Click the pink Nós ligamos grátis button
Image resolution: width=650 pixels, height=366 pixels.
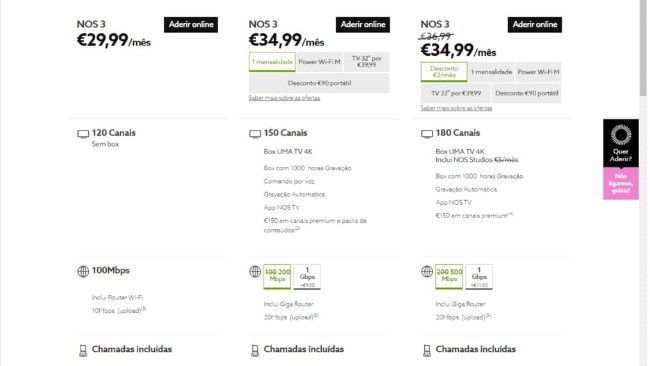click(621, 184)
